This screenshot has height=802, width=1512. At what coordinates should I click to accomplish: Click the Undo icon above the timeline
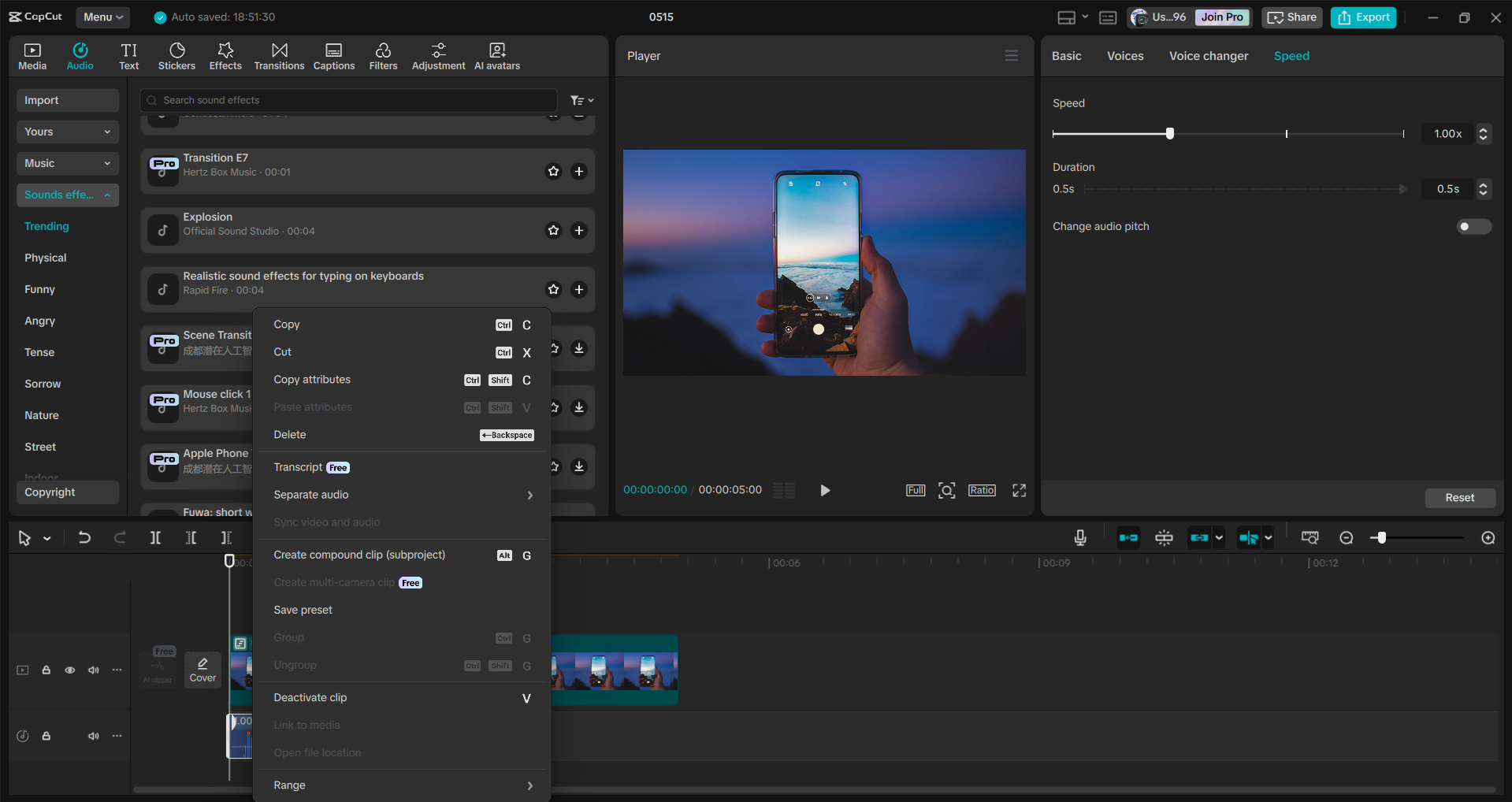coord(84,537)
